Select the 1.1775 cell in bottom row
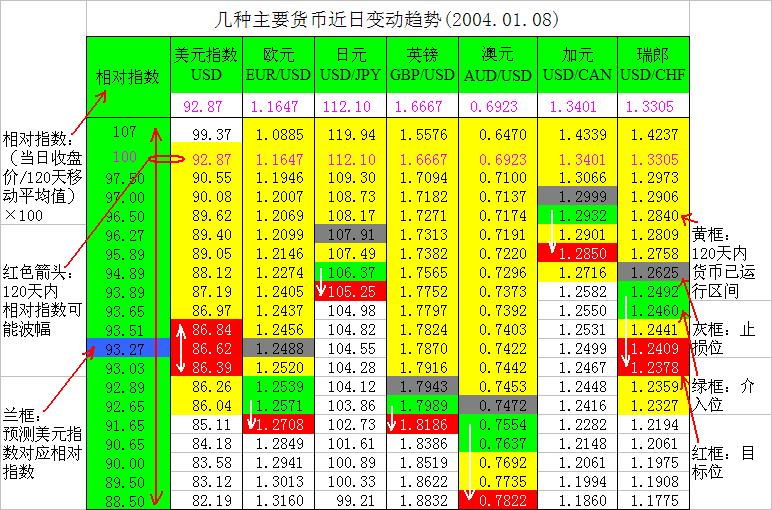This screenshot has height=510, width=772. tap(653, 500)
